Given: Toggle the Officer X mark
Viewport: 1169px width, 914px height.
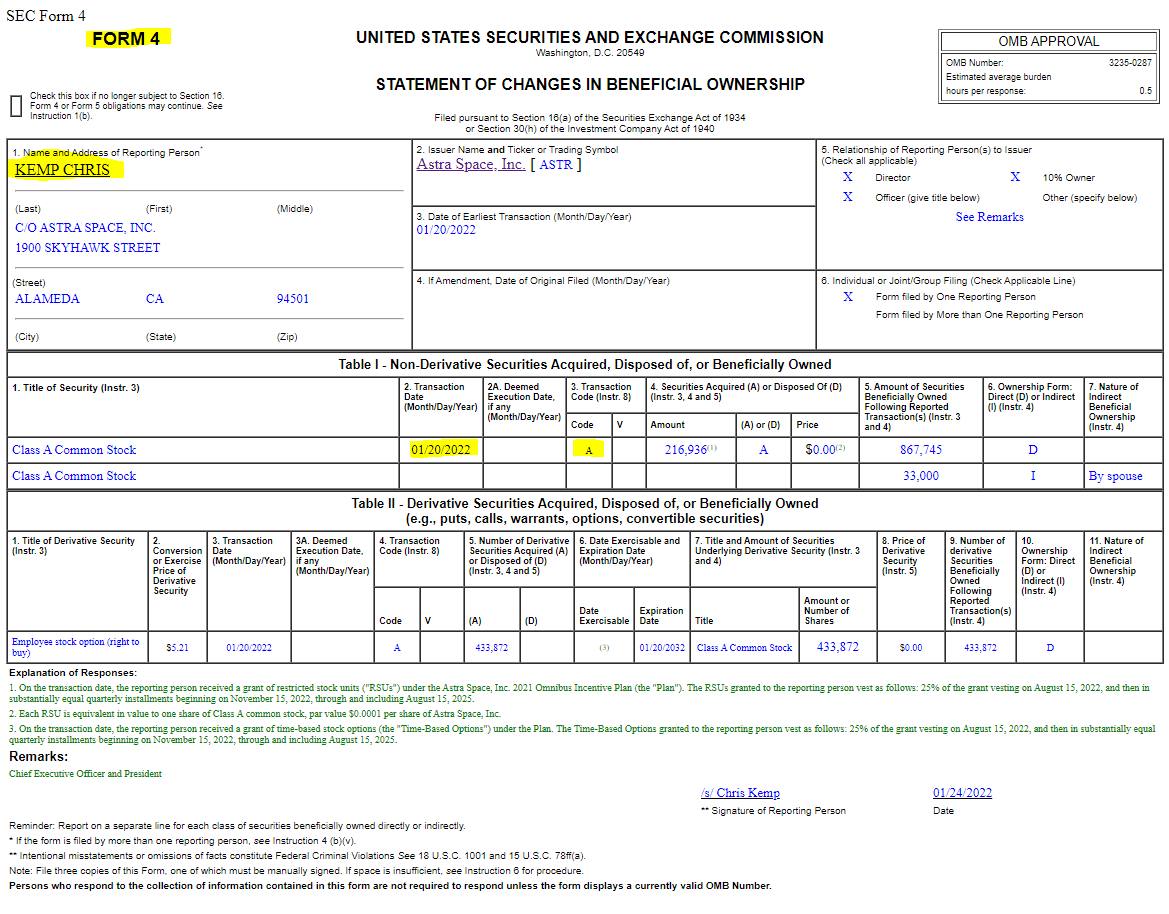Looking at the screenshot, I should (x=848, y=197).
